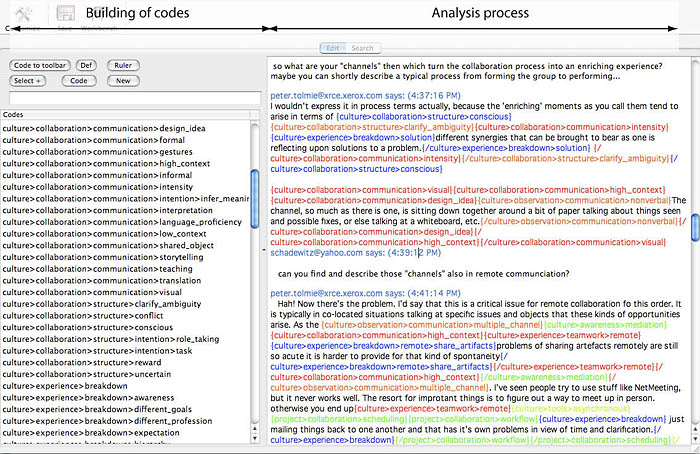Select structure>uncertain row in Codes list
This screenshot has width=700, height=454.
pyautogui.click(x=125, y=374)
